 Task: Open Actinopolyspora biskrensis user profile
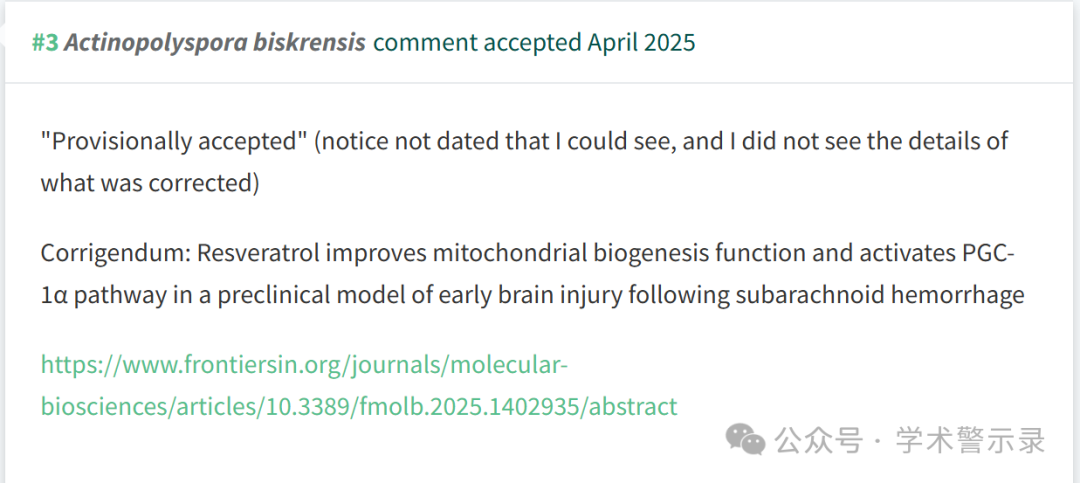[215, 43]
